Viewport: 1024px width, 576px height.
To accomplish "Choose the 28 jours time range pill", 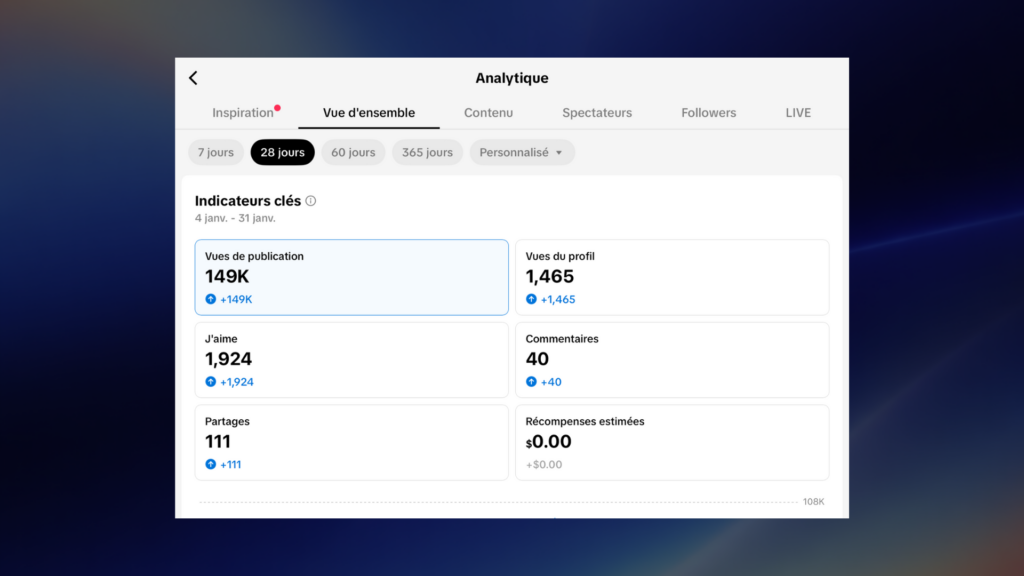I will [x=282, y=153].
